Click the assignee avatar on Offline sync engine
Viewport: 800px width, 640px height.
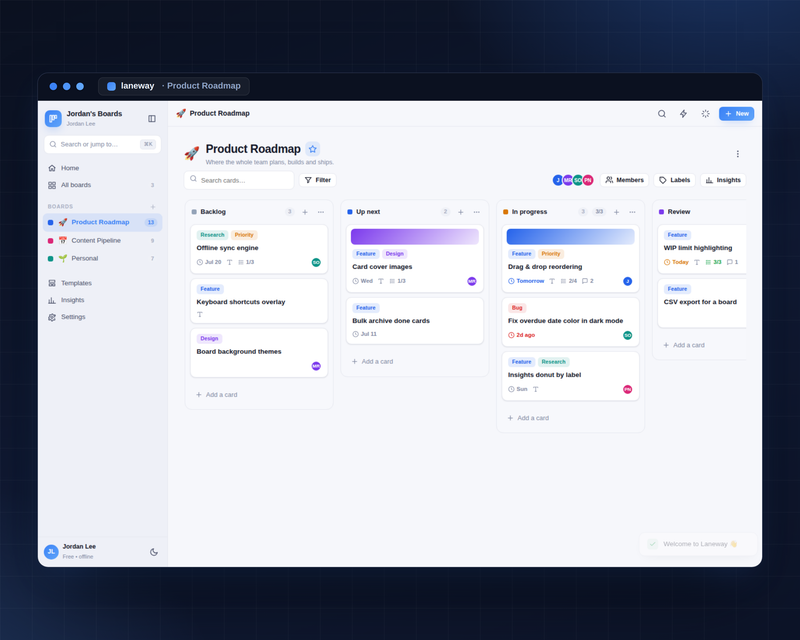(316, 262)
